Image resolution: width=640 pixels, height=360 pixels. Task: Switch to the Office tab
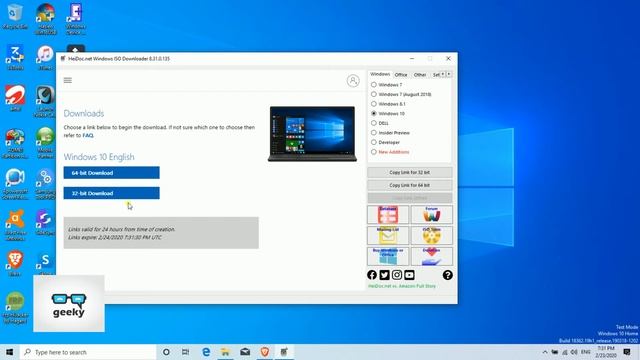coord(401,75)
